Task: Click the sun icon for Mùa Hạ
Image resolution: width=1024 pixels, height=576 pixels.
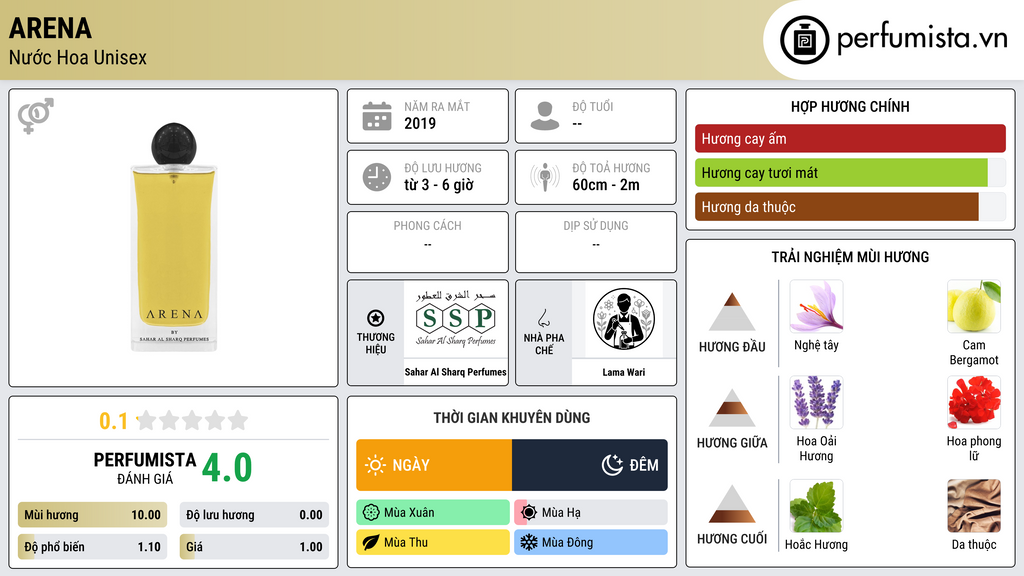Action: (529, 513)
